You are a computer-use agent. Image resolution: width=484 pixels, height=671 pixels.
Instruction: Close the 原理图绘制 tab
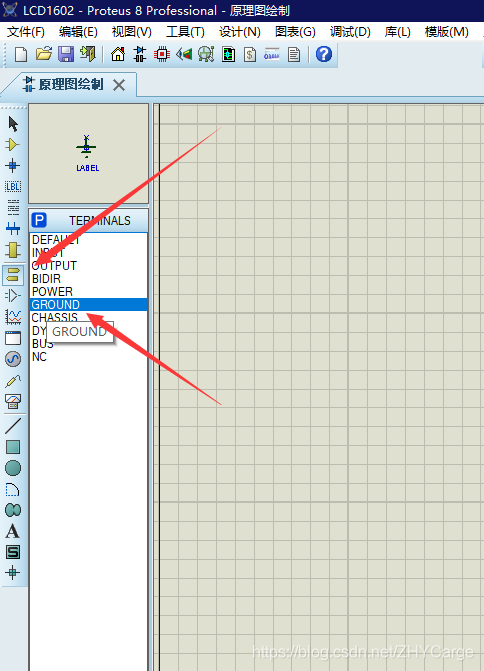pos(119,85)
